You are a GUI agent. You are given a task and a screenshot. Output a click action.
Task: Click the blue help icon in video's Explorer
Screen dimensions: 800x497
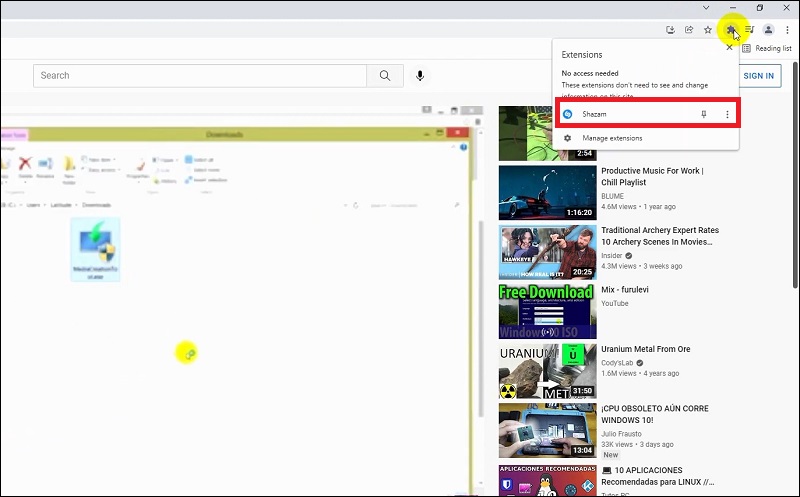click(463, 147)
